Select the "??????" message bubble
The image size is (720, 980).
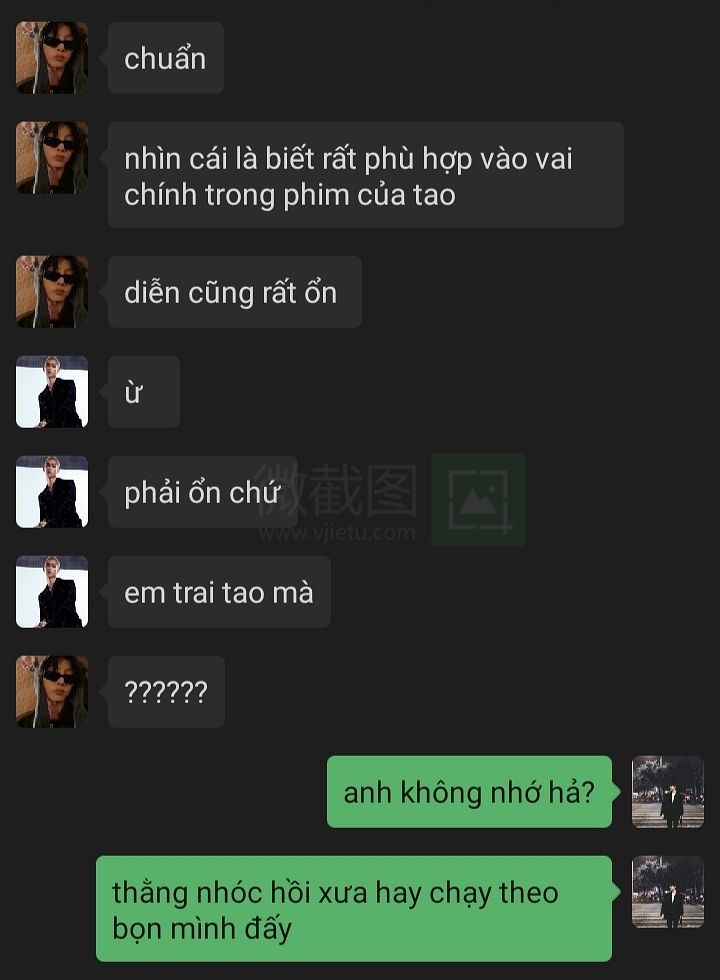166,691
